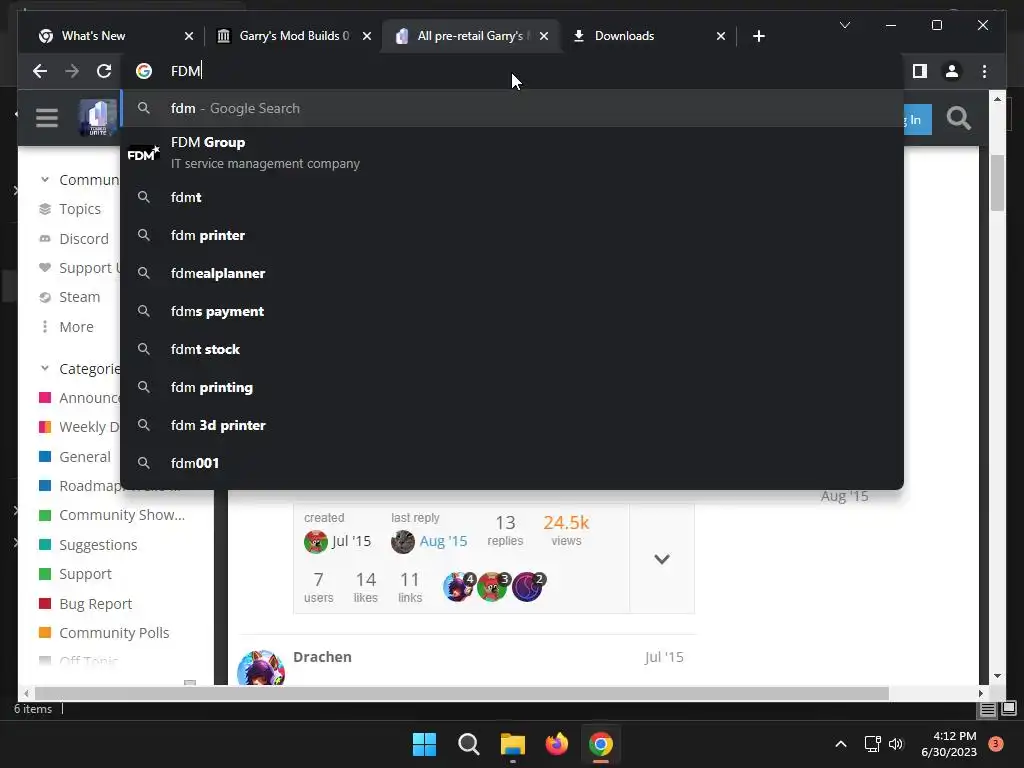Click the Log In button
The height and width of the screenshot is (768, 1024).
point(918,120)
